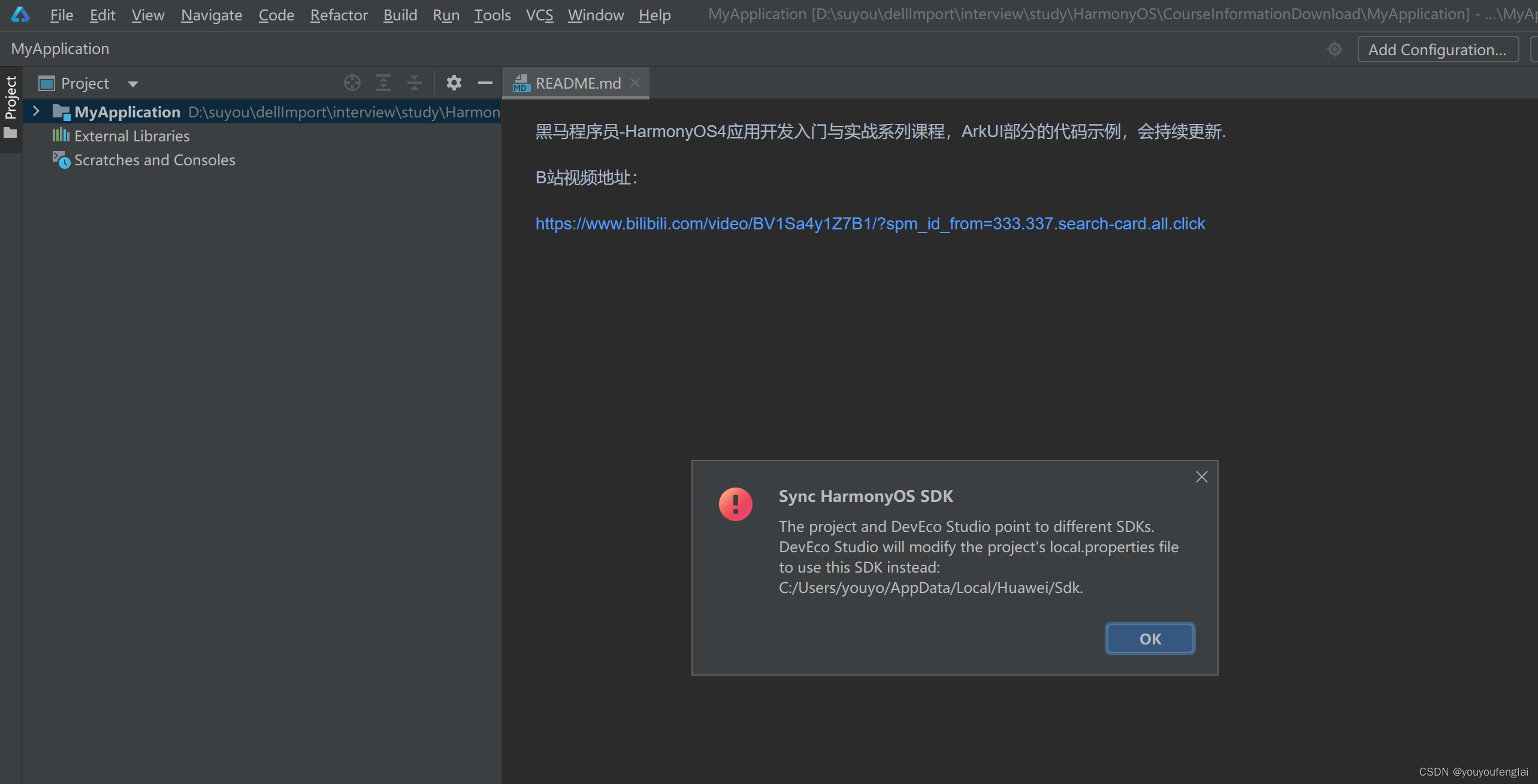Viewport: 1538px width, 784px height.
Task: Open the Tools menu
Action: point(492,15)
